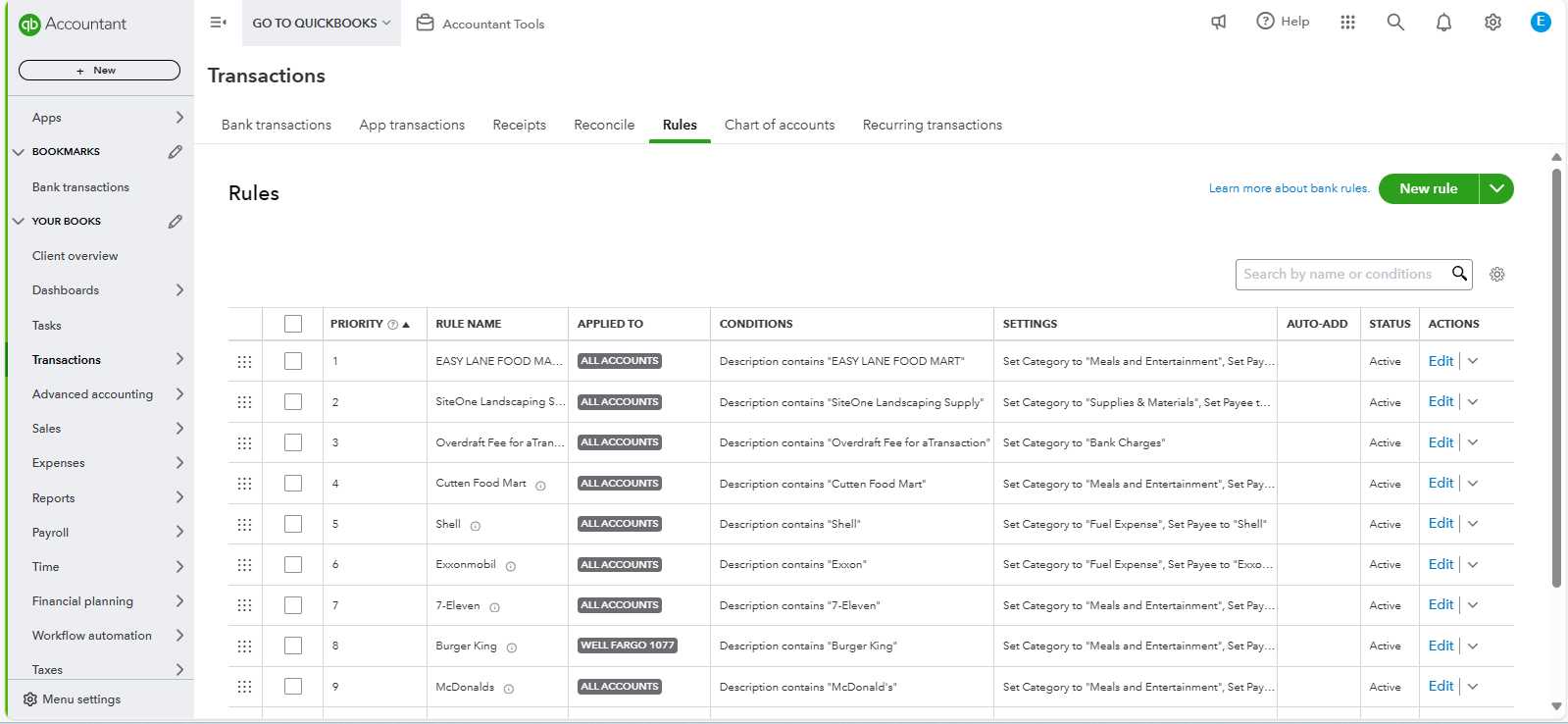Edit the Your Books section pencil icon
1568x724 pixels.
click(175, 222)
